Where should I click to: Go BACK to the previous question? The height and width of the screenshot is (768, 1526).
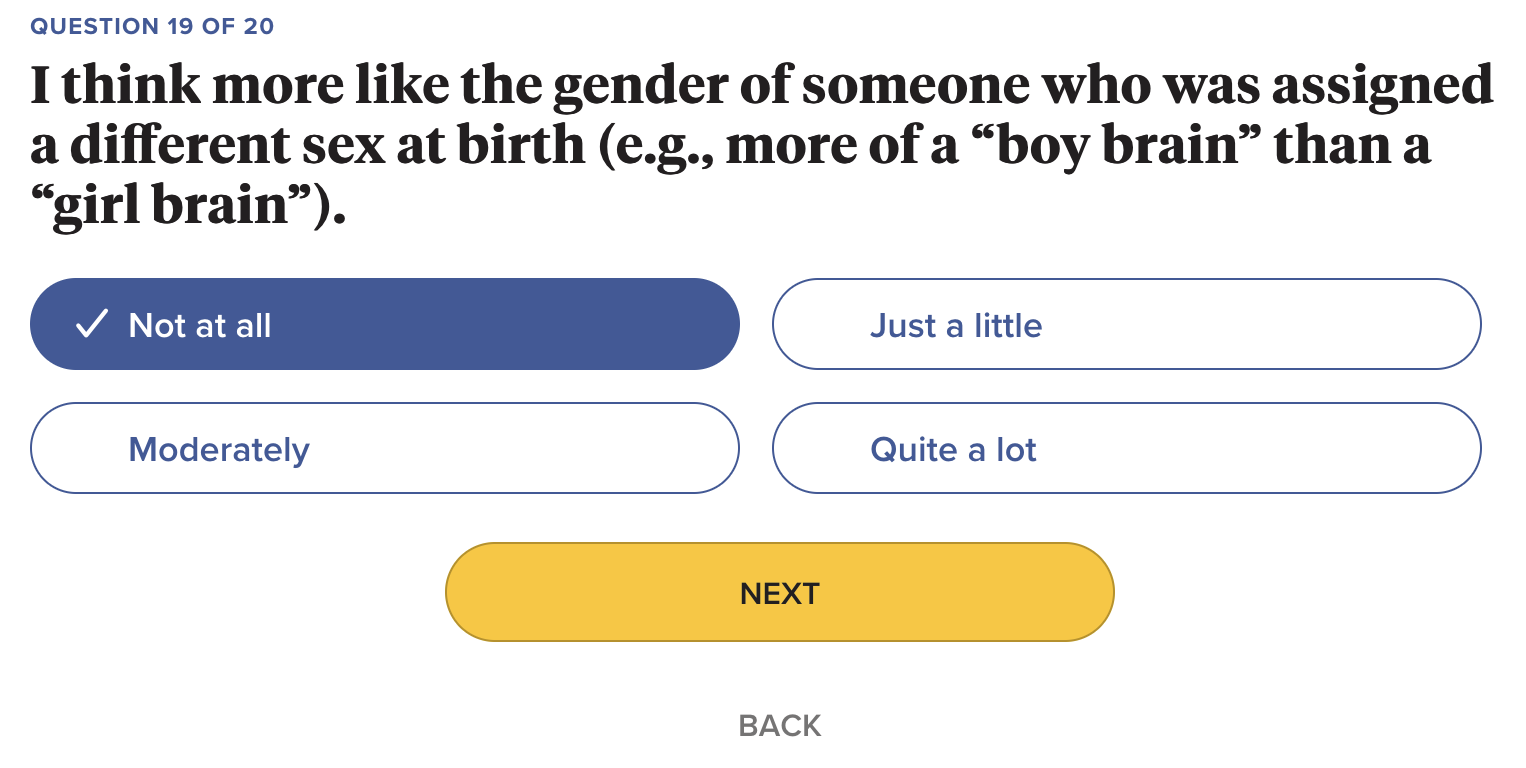[x=780, y=725]
